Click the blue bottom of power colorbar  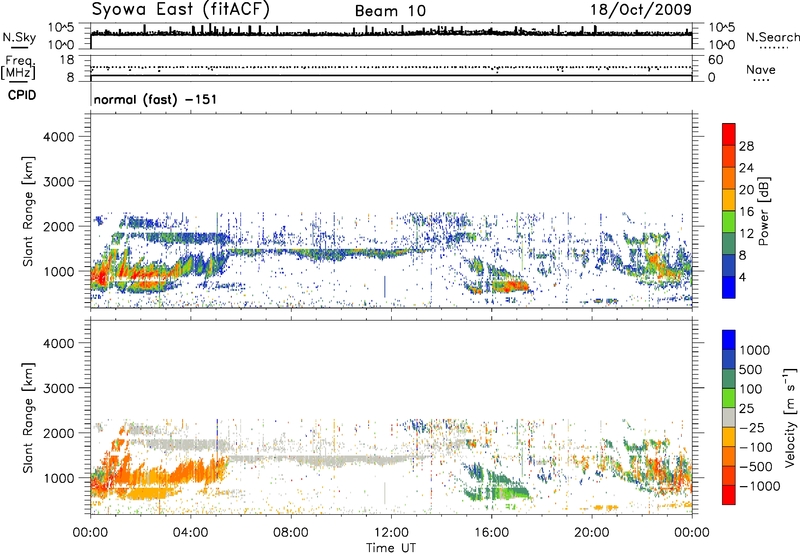pos(729,287)
